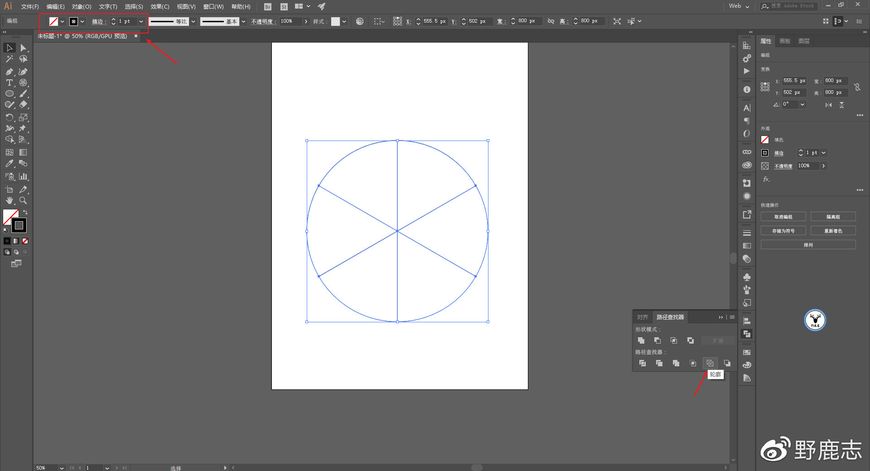Click the Crop pathfinder icon
The image size is (870, 471).
[692, 363]
